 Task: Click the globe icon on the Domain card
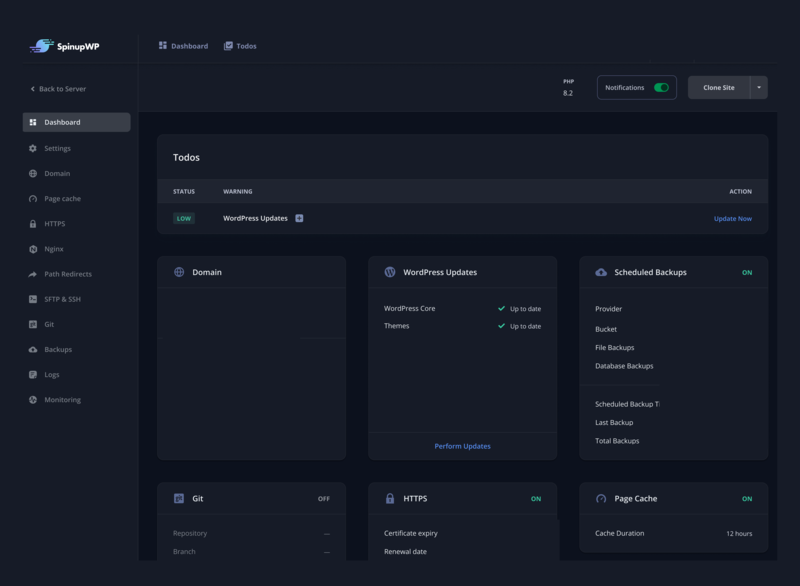tap(179, 272)
